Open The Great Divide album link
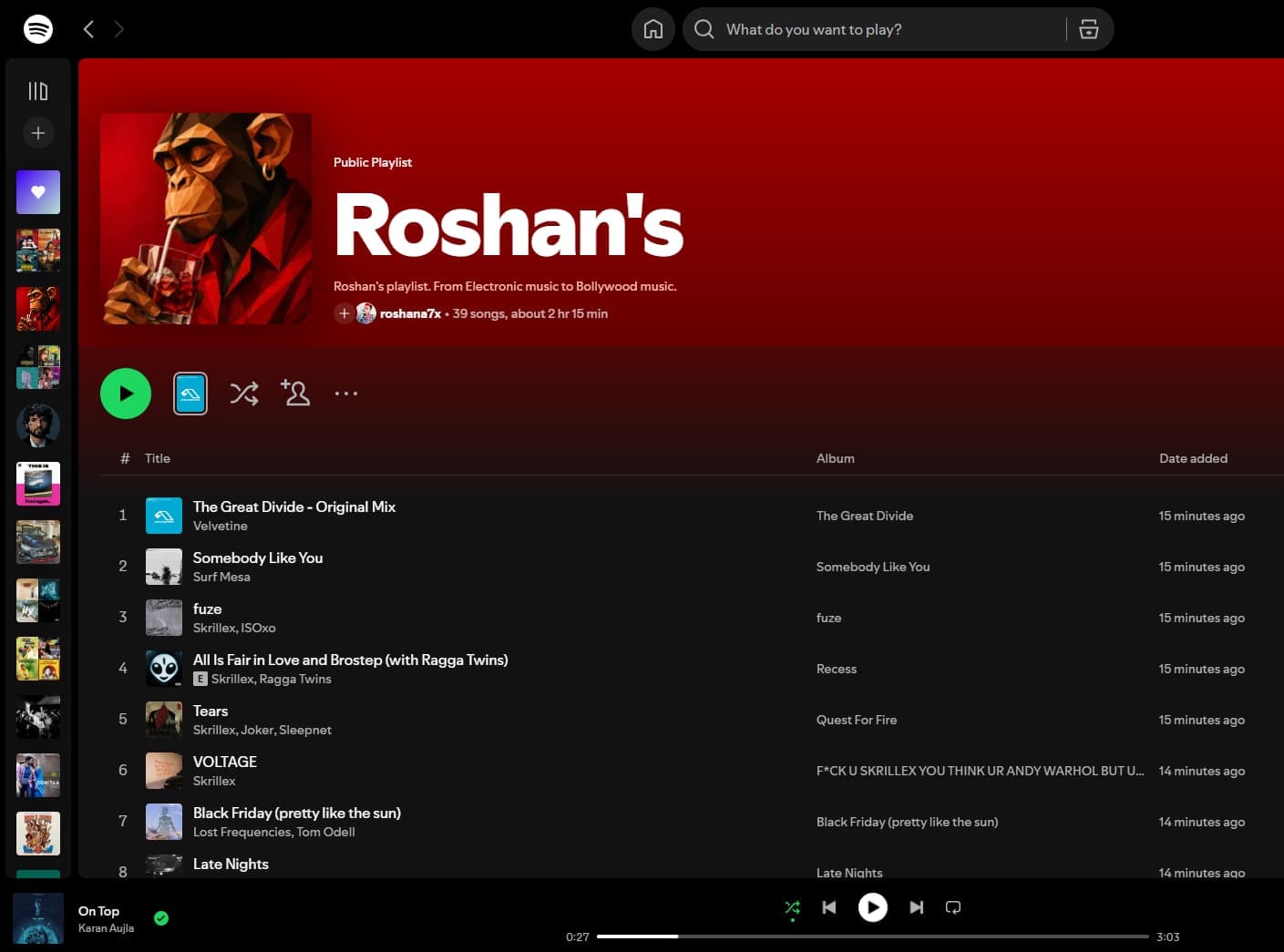Image resolution: width=1284 pixels, height=952 pixels. tap(865, 516)
